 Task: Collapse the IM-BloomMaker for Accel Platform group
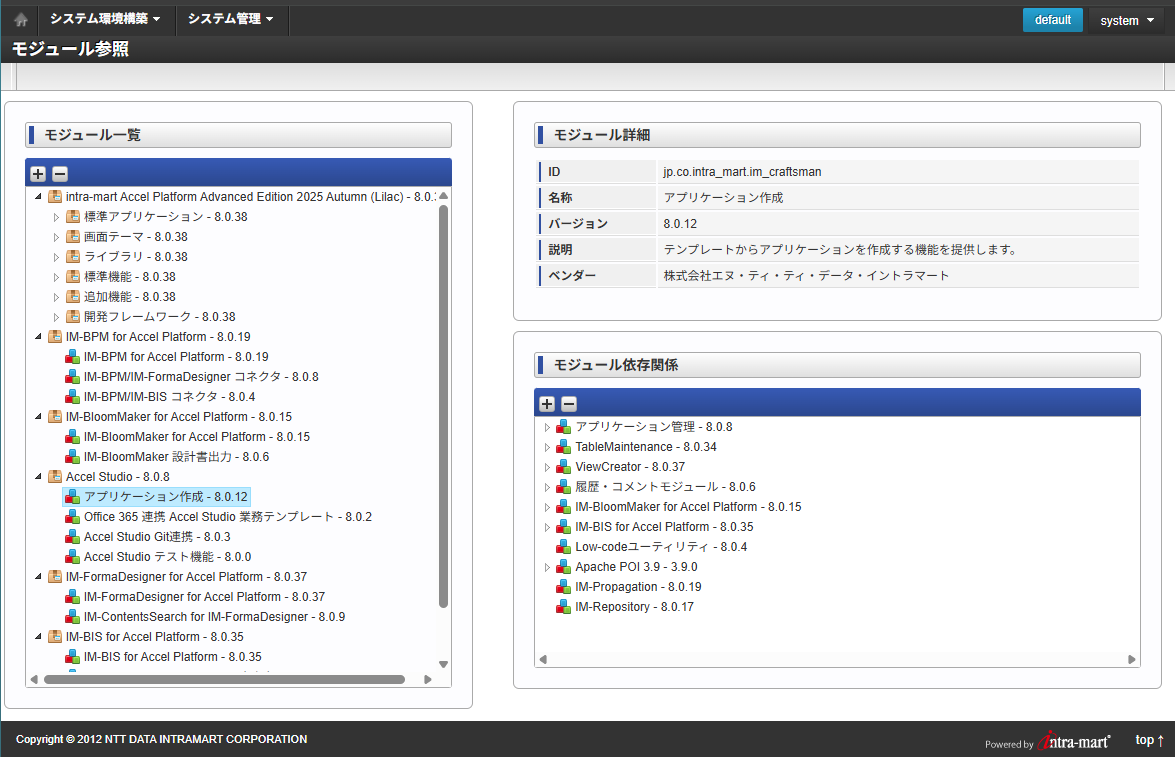(x=39, y=417)
